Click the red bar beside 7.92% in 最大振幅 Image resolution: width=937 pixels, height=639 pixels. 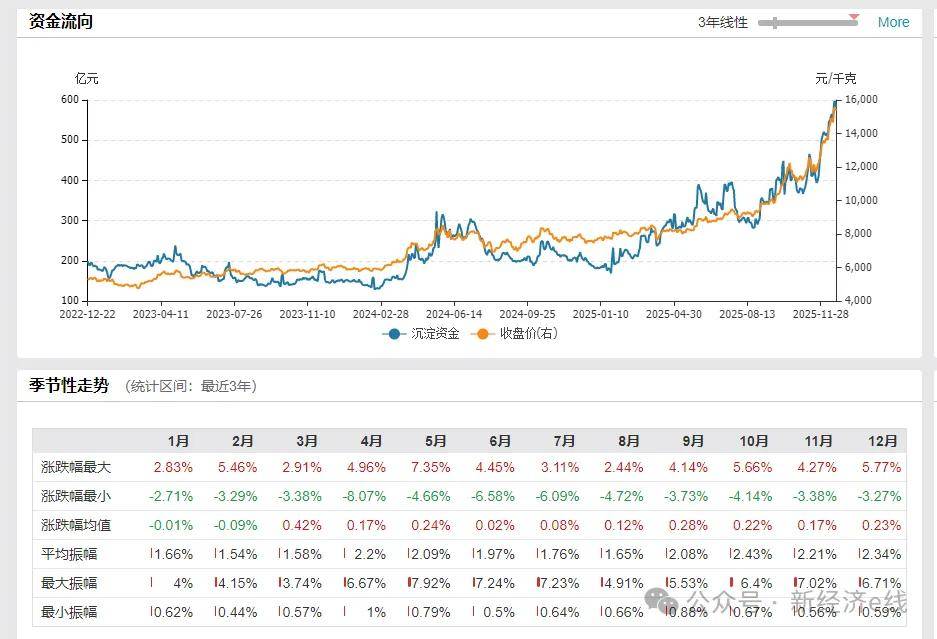410,583
